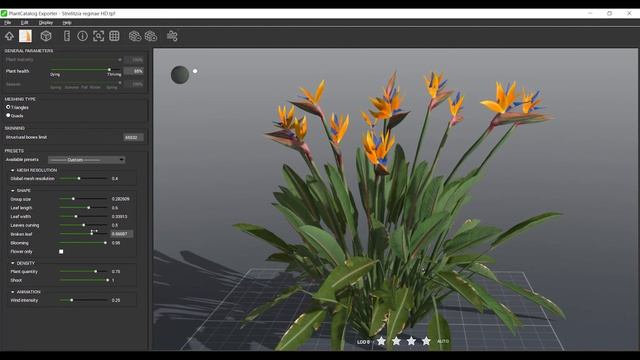Click the Structural bones limit field

133,138
